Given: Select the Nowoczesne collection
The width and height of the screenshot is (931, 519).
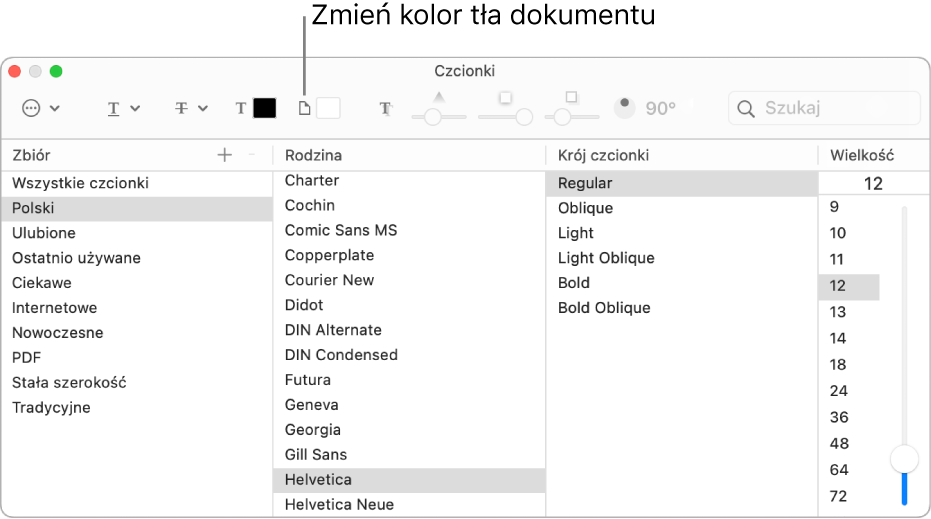Looking at the screenshot, I should (x=137, y=333).
